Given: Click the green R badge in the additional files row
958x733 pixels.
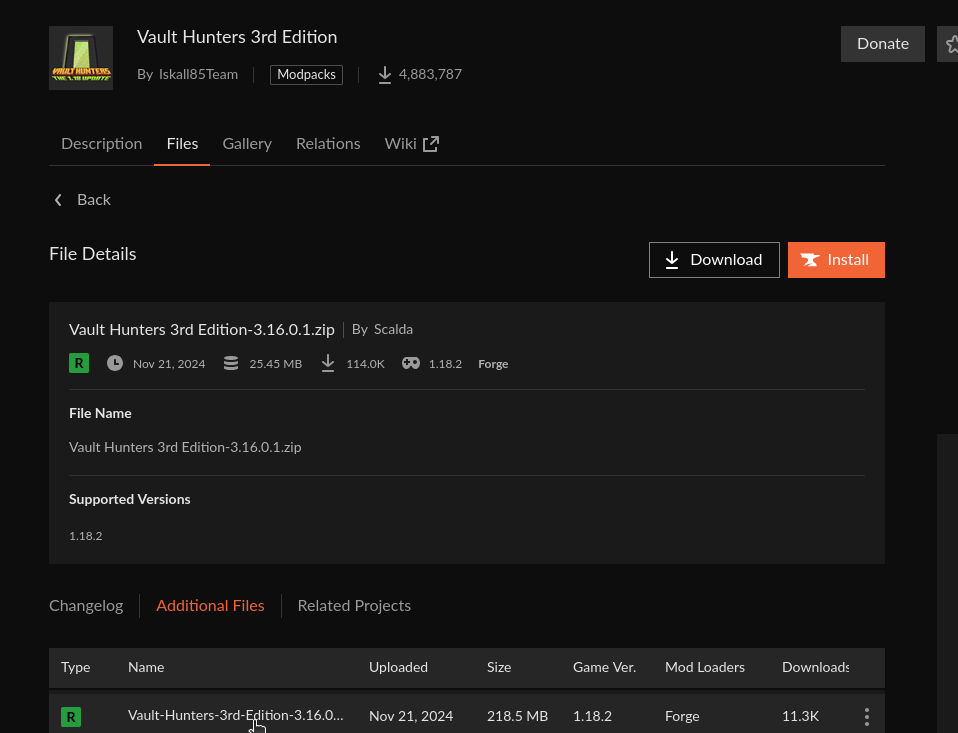Looking at the screenshot, I should (71, 717).
